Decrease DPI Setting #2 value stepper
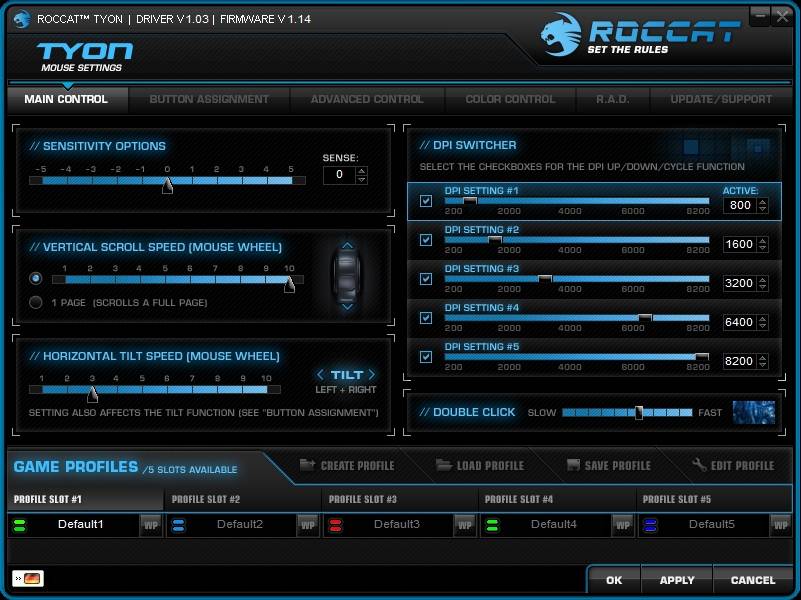 coord(763,248)
